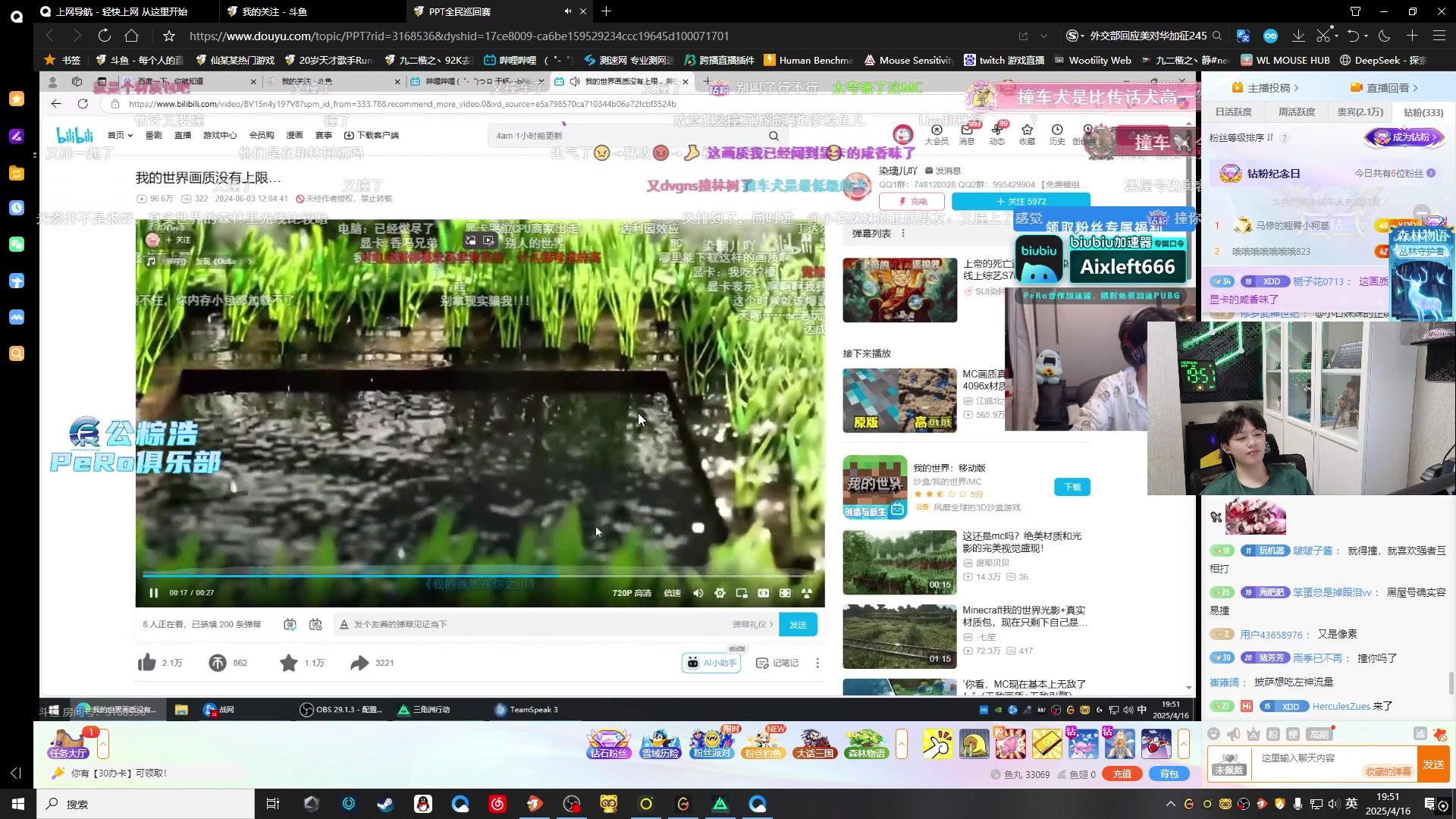1456x819 pixels.
Task: Click the help question mark beside 粉丝等级排序
Action: 1284,137
